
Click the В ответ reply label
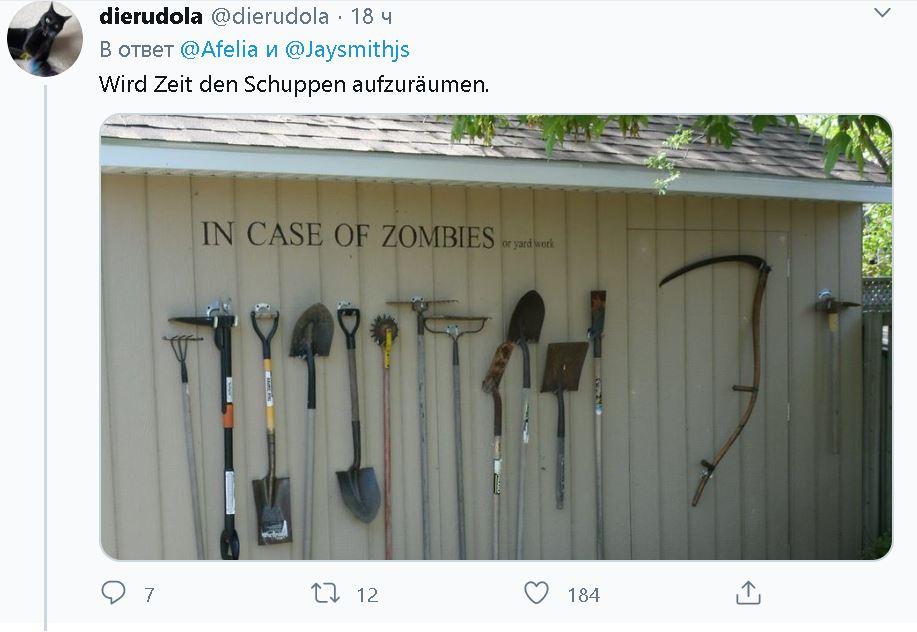136,50
